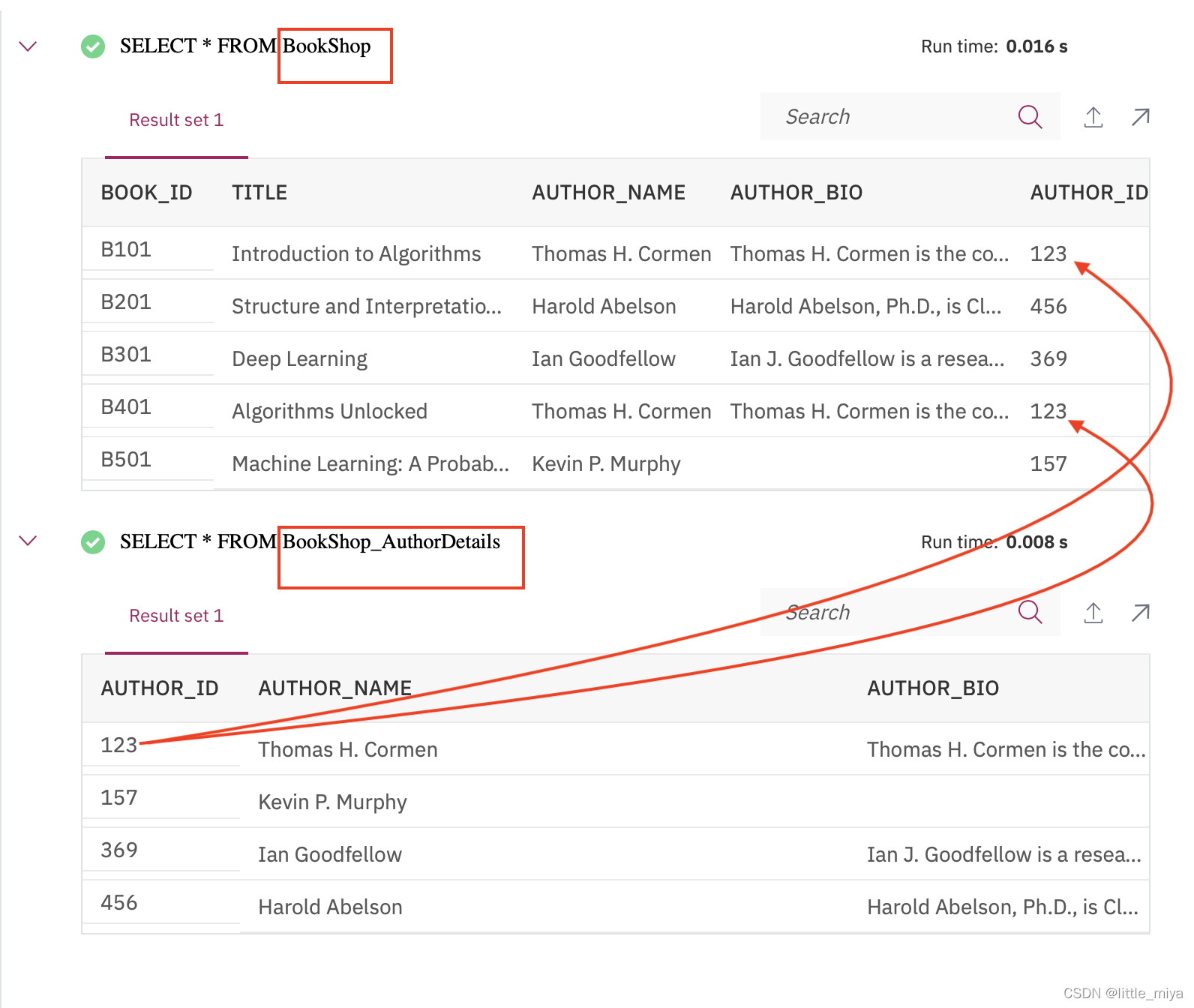Click 'Harold Abelson, Ph.D., is Cl...' bio in B201 row
The width and height of the screenshot is (1194, 1008).
point(865,307)
